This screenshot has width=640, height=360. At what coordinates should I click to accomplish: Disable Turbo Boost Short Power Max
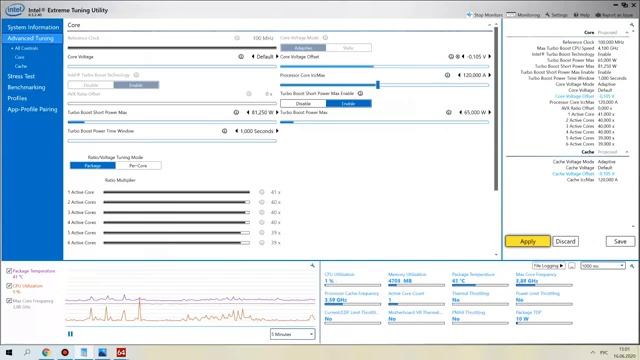[303, 104]
